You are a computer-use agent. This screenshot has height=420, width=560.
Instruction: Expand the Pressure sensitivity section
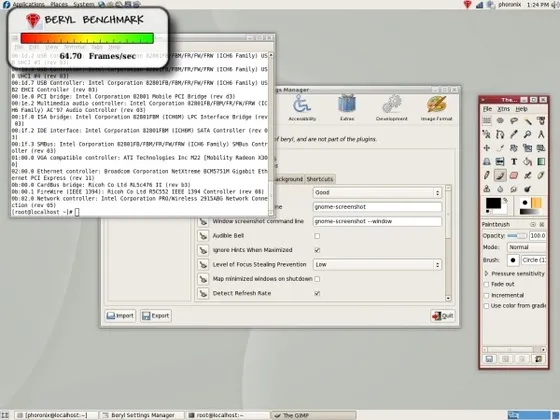pyautogui.click(x=486, y=274)
